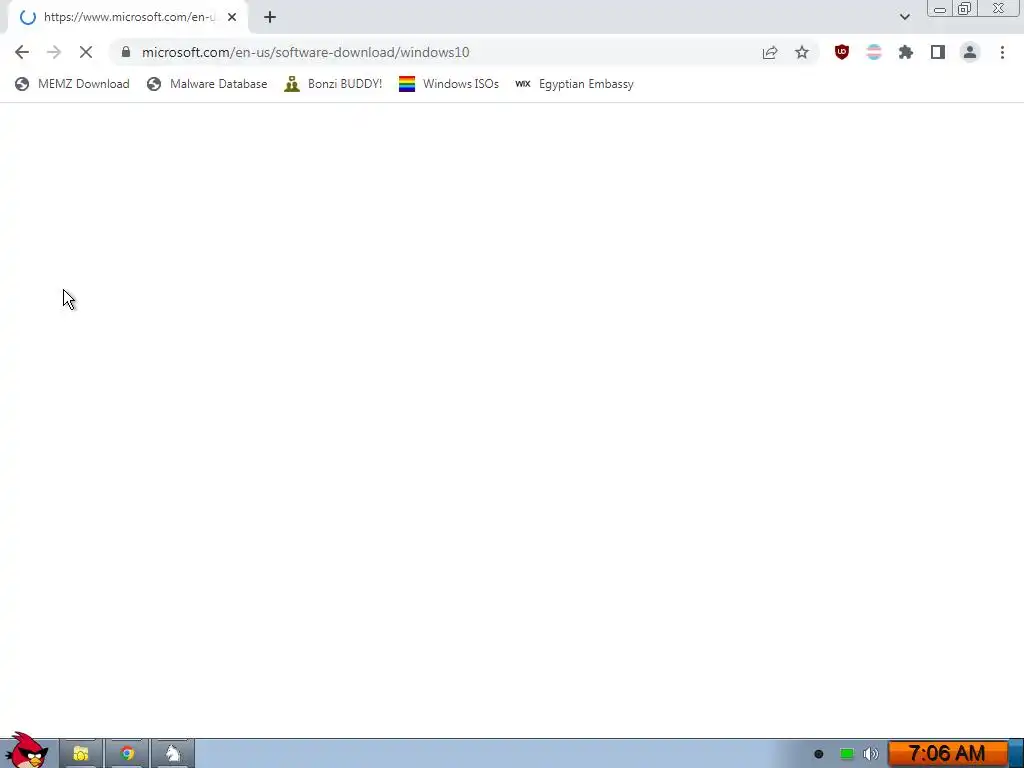Image resolution: width=1024 pixels, height=768 pixels.
Task: Open uBlock Origin extension
Action: tap(842, 52)
